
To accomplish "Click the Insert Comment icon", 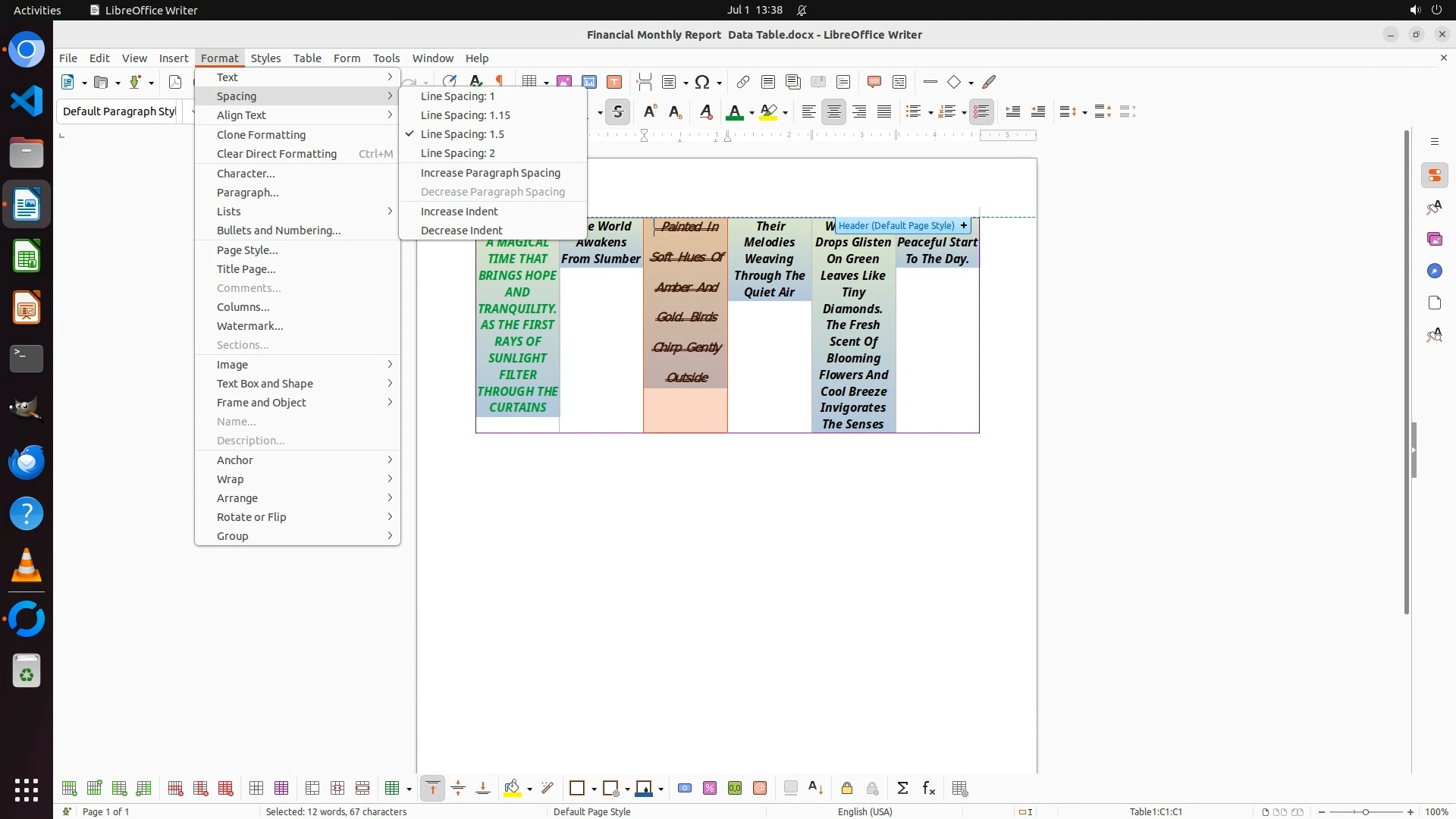I will 874,82.
